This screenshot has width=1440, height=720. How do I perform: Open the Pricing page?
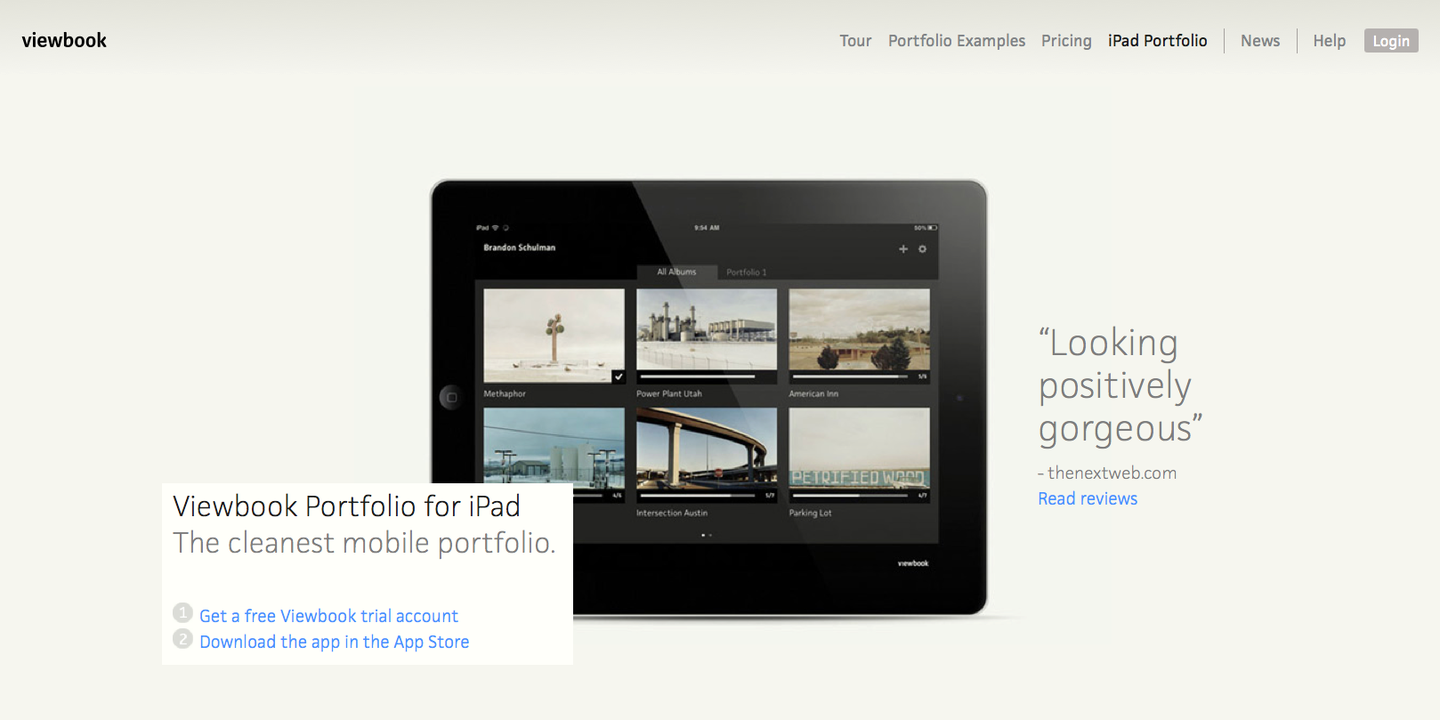[x=1066, y=41]
